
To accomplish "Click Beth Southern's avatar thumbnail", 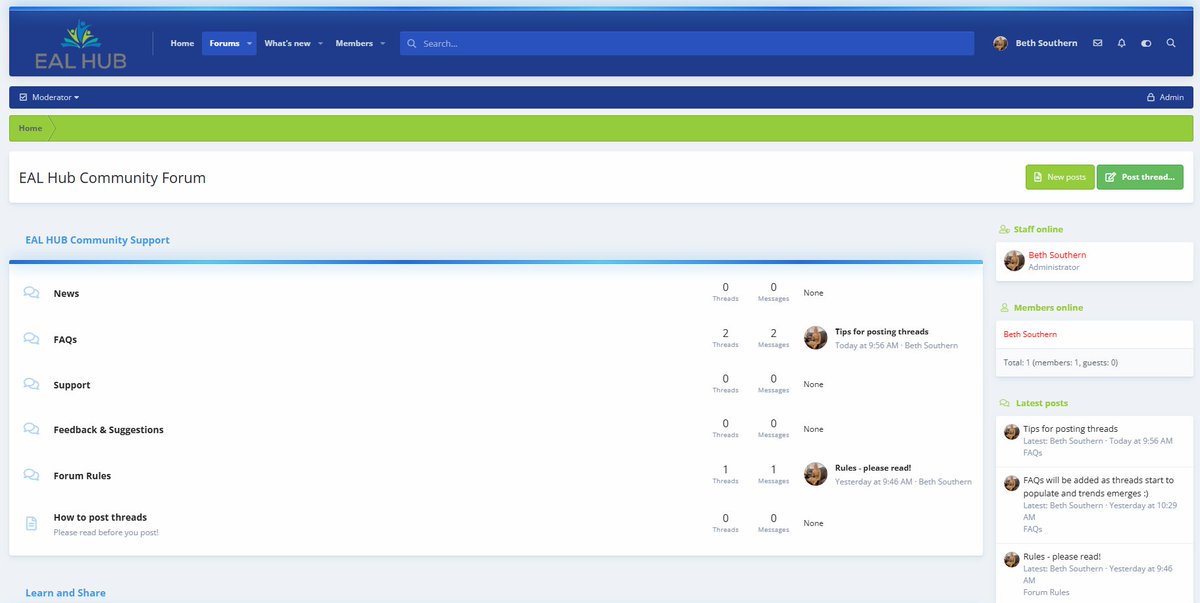I will (1000, 42).
